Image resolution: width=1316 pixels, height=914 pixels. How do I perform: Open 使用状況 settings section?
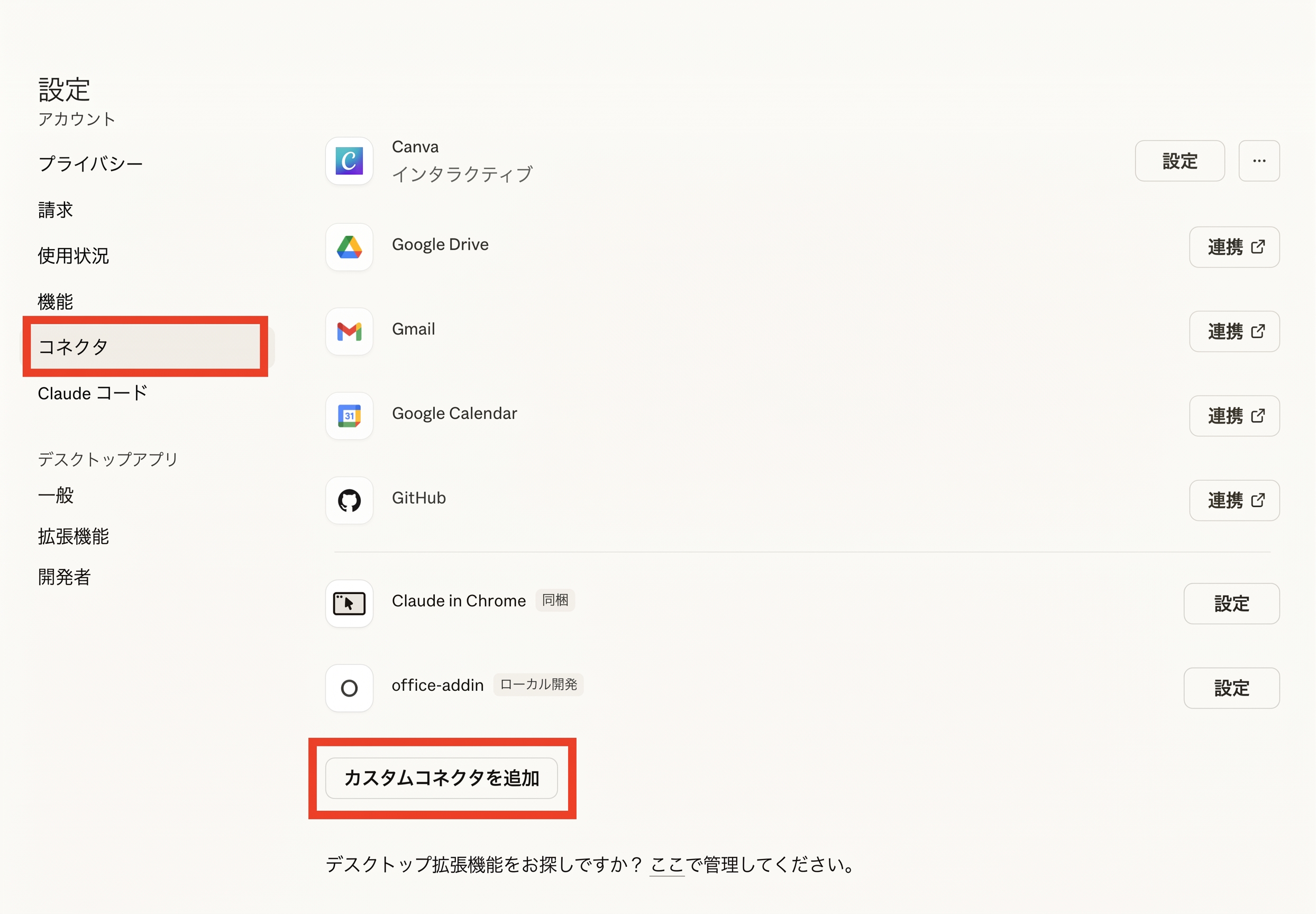click(x=74, y=255)
